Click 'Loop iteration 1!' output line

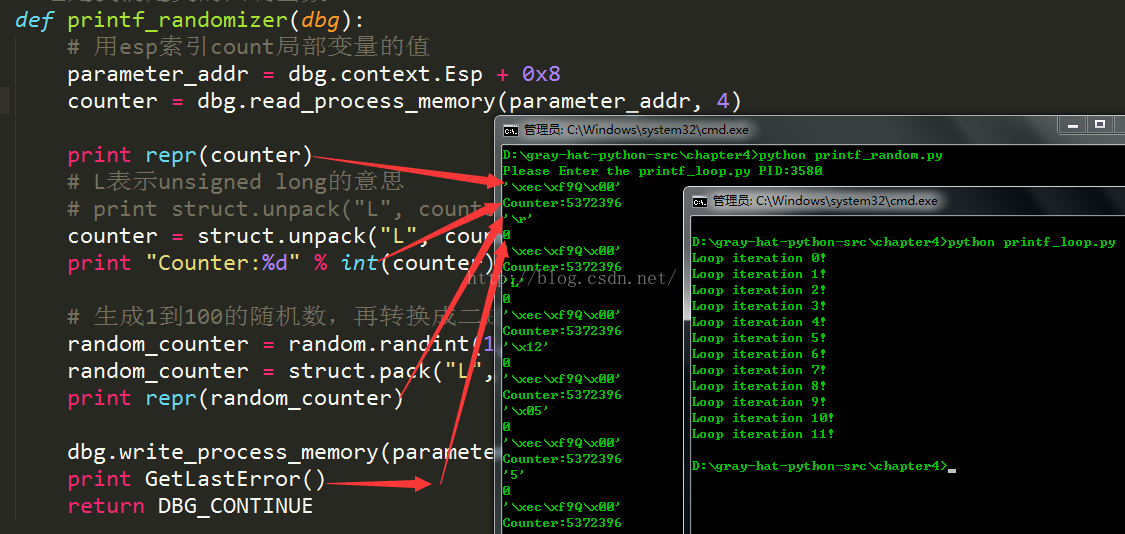pyautogui.click(x=758, y=273)
